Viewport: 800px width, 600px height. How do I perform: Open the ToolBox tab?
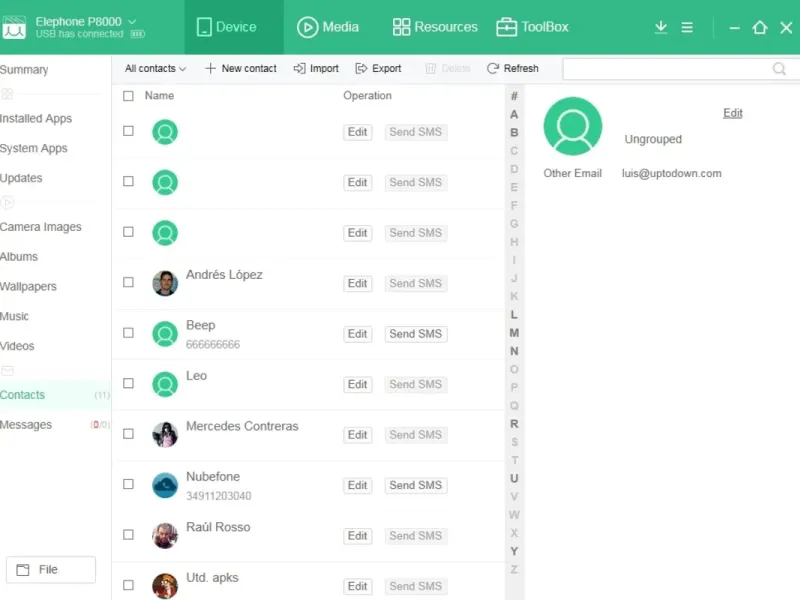point(532,27)
